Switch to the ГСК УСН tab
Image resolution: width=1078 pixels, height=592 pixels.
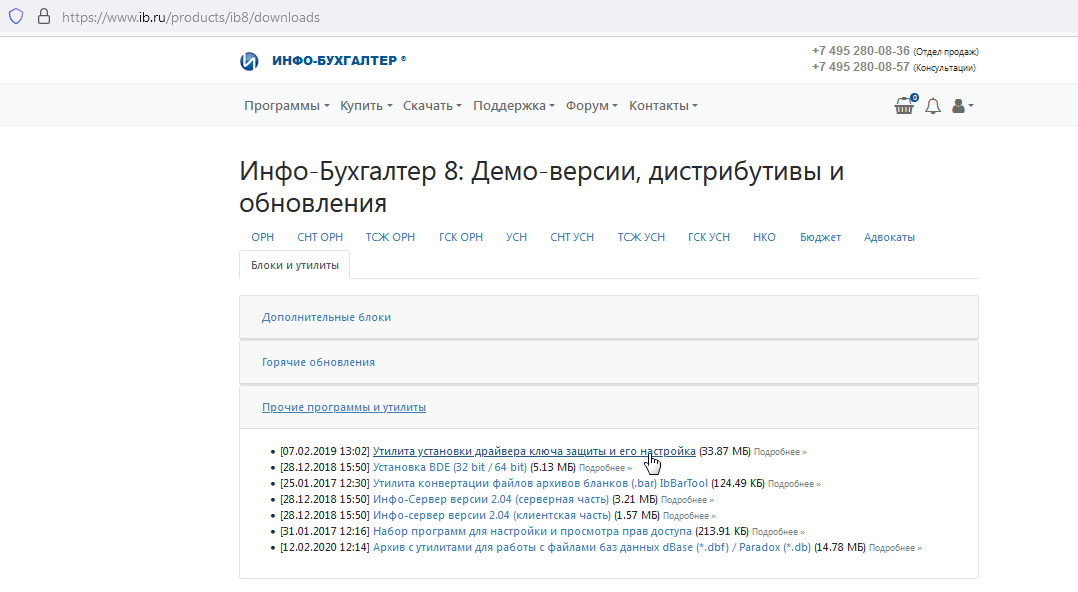[x=709, y=237]
